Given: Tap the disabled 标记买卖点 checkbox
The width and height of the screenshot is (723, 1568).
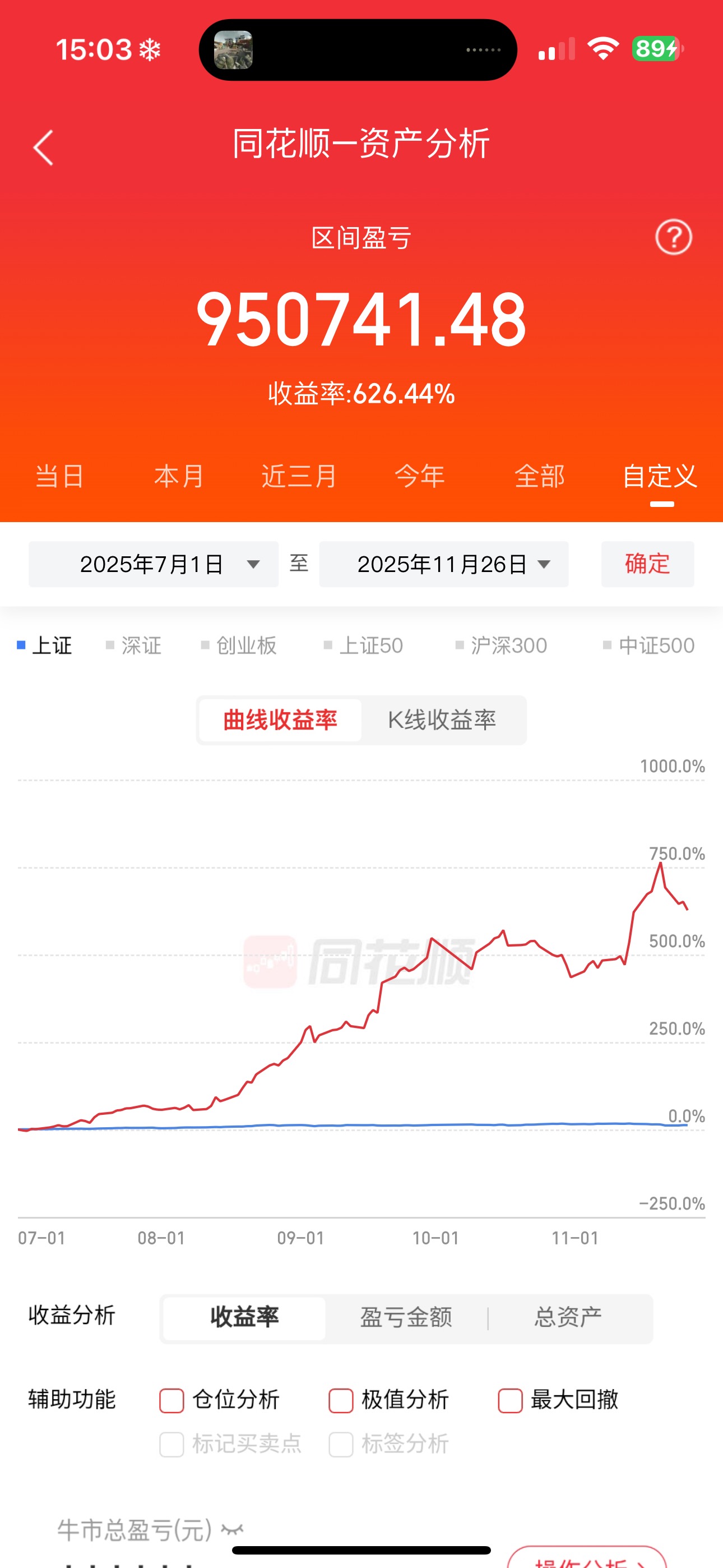Looking at the screenshot, I should (x=172, y=1445).
